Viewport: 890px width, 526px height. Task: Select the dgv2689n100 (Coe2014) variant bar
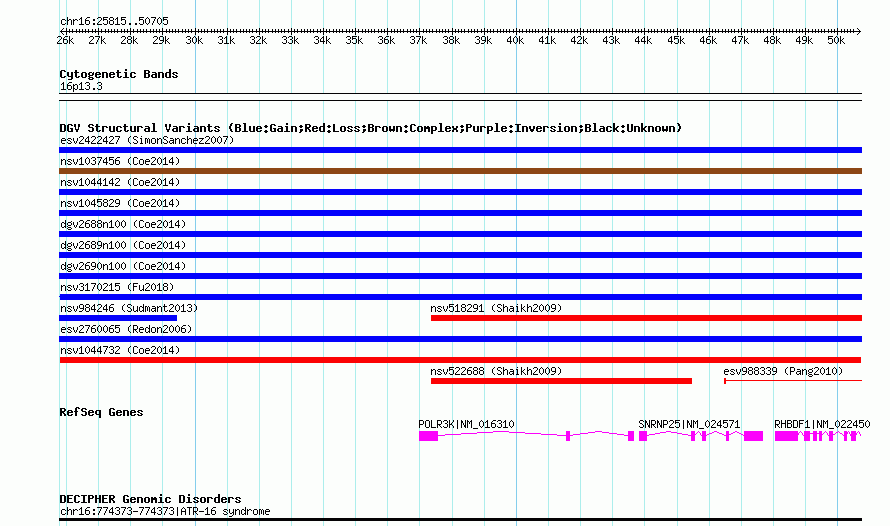pyautogui.click(x=460, y=255)
